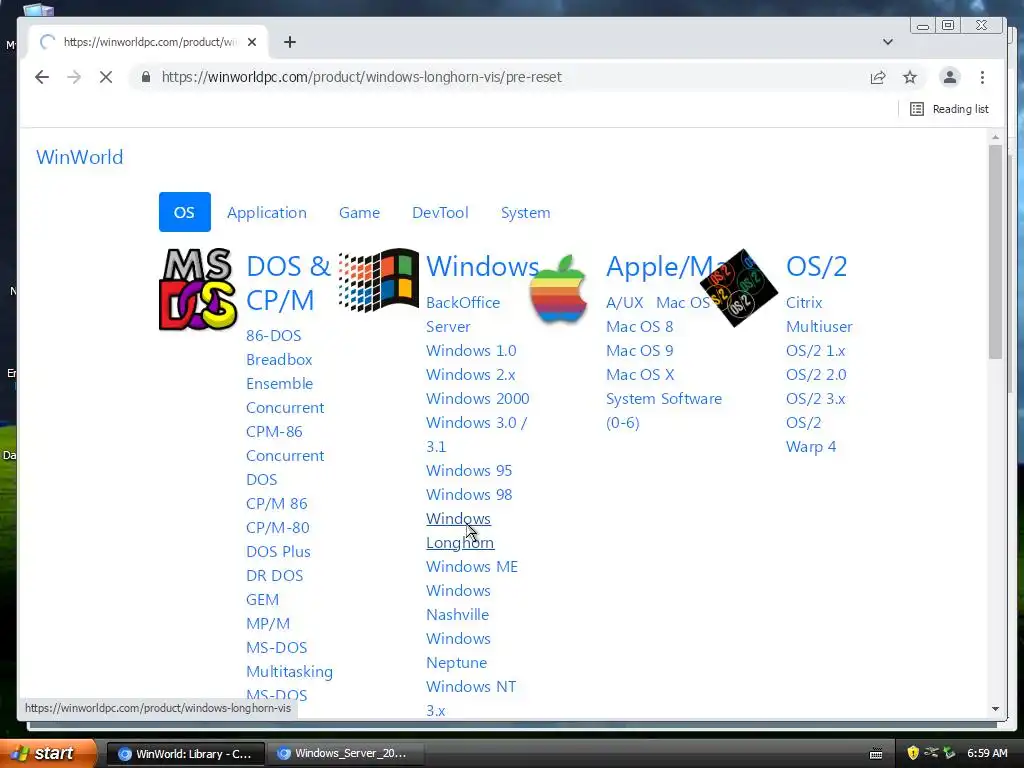This screenshot has height=768, width=1024.
Task: Open the Windows Neptune link
Action: [x=458, y=650]
